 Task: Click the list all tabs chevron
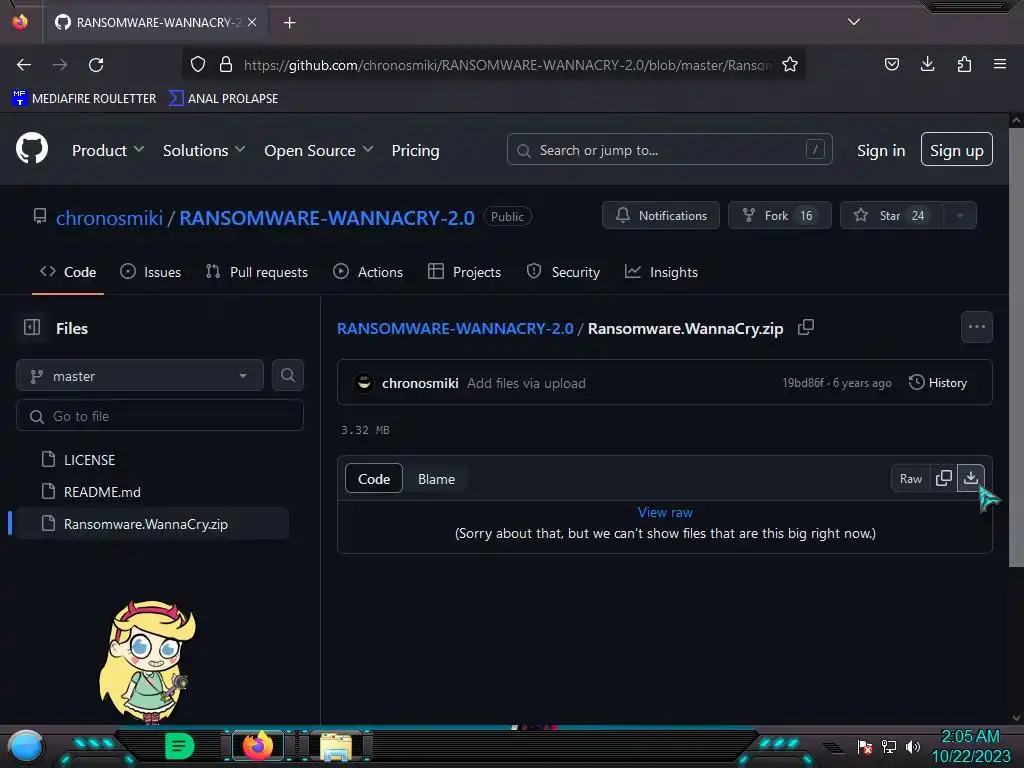(854, 22)
